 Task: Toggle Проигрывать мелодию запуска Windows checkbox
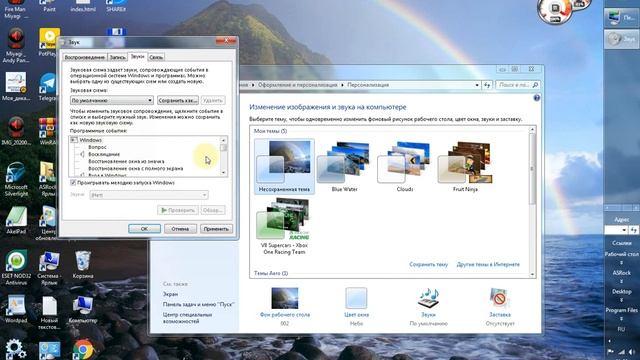[x=73, y=182]
